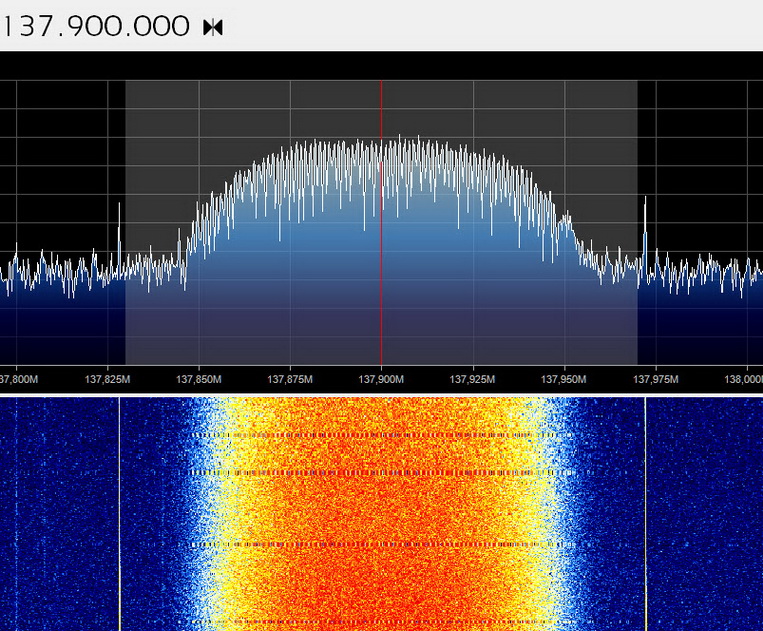763x631 pixels.
Task: Click the 137,875M frequency axis label
Action: click(x=290, y=379)
